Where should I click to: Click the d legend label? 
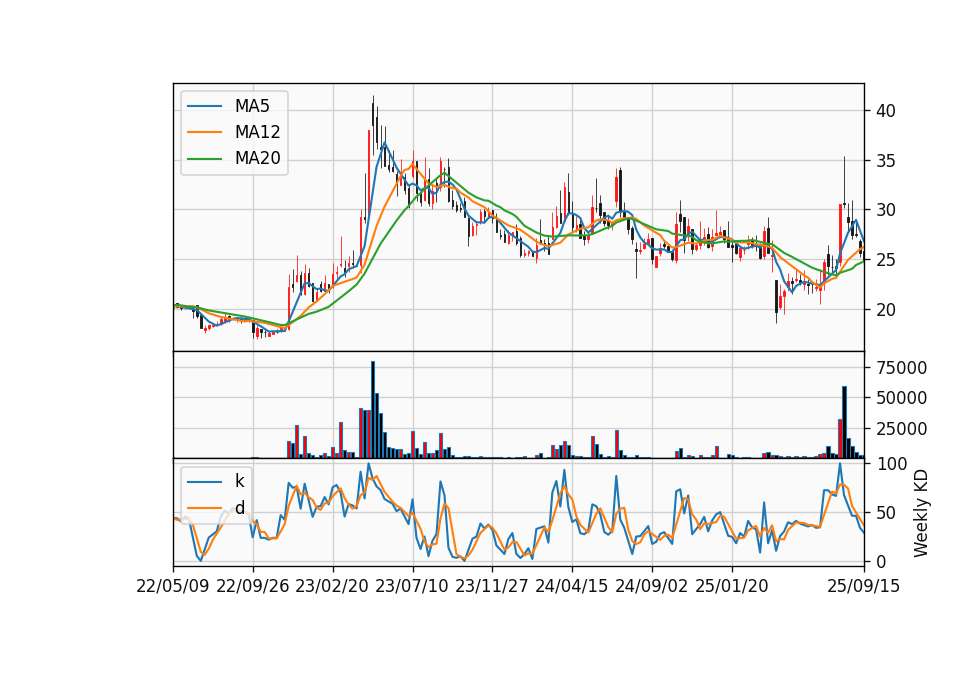(x=239, y=507)
